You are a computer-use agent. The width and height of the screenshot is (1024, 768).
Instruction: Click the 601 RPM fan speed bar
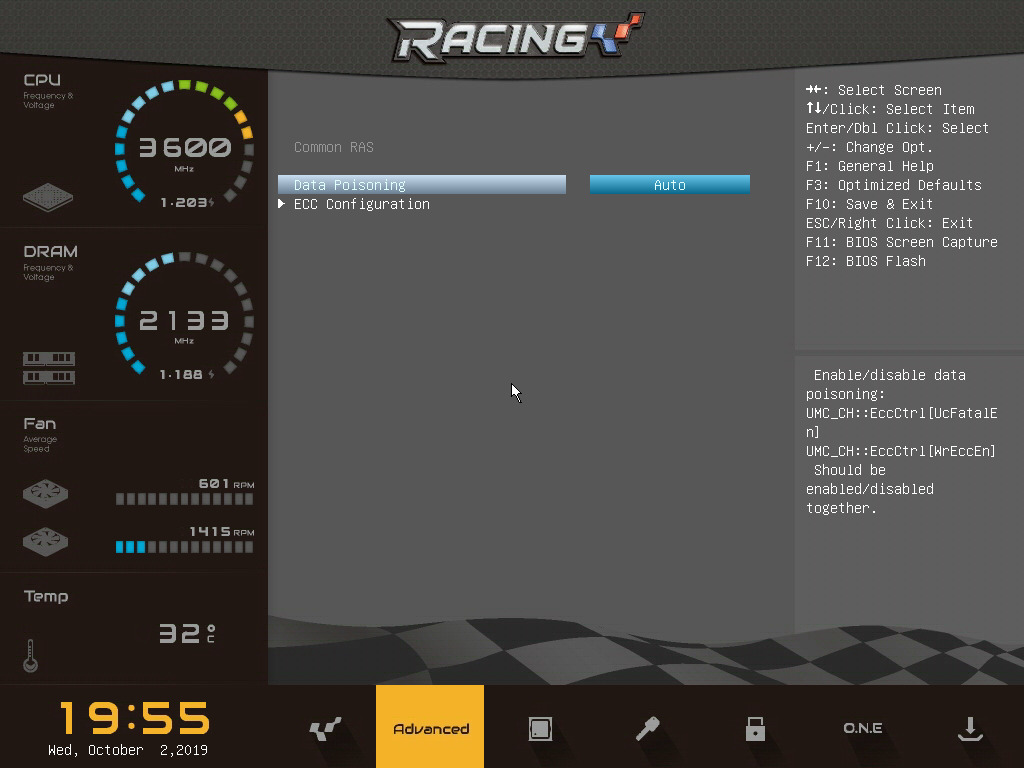184,500
